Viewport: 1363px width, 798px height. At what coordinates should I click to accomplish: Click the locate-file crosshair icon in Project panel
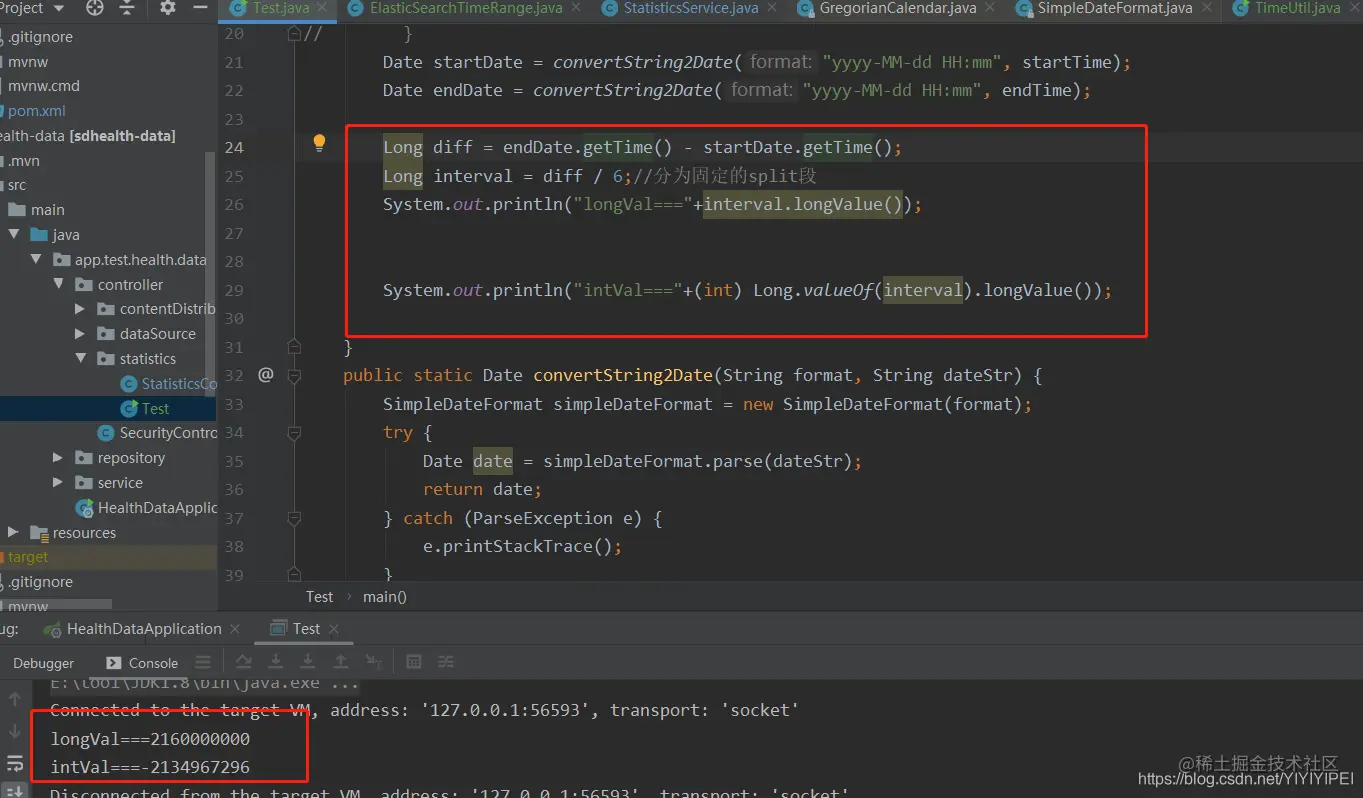click(95, 8)
